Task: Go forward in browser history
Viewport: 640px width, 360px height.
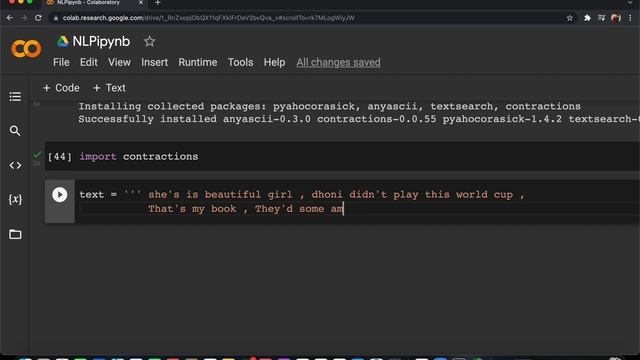Action: (x=24, y=18)
